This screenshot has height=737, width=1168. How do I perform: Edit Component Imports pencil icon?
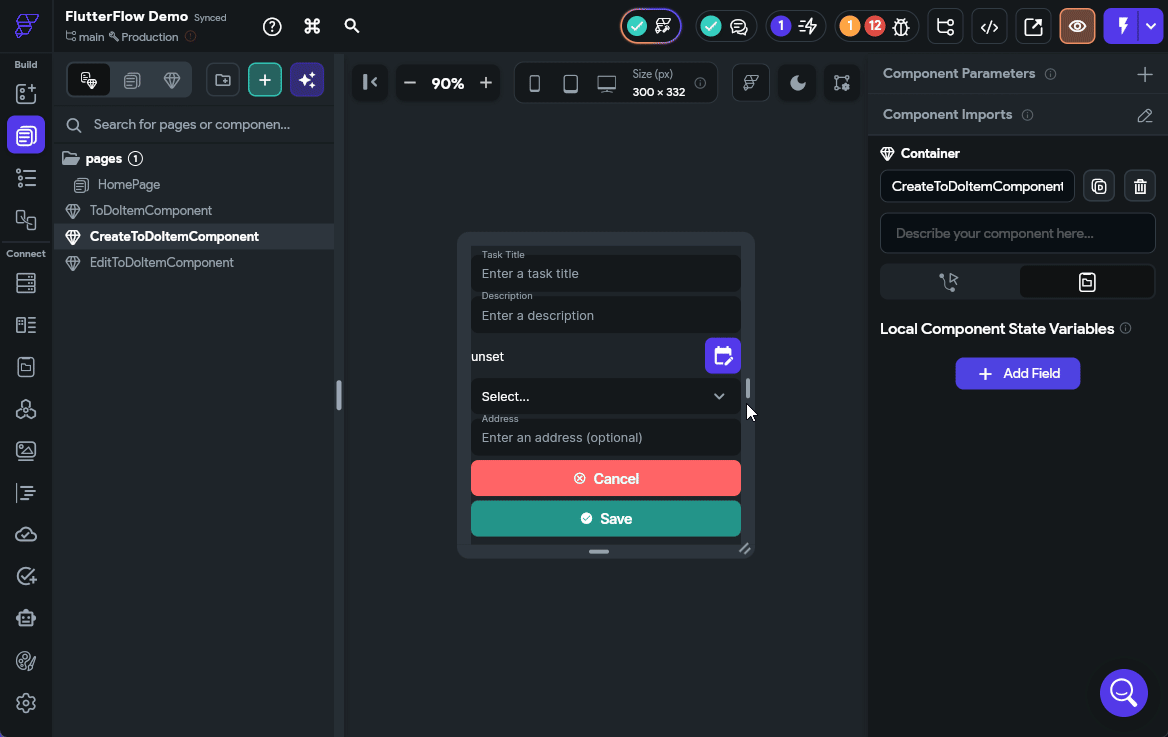[1145, 116]
